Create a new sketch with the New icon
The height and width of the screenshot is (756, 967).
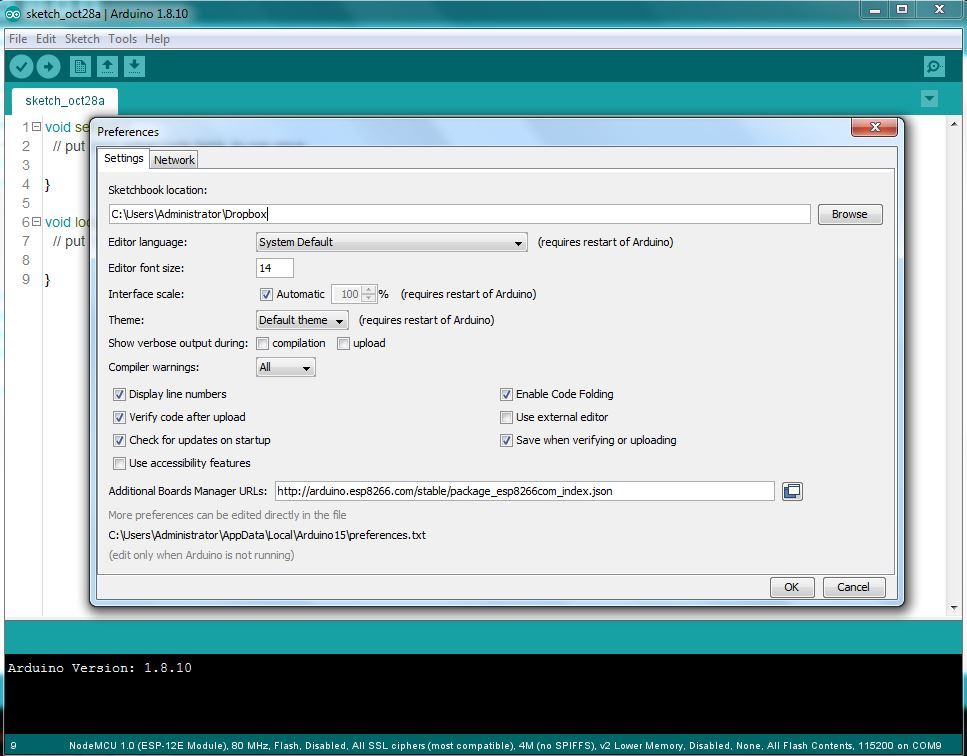coord(79,66)
